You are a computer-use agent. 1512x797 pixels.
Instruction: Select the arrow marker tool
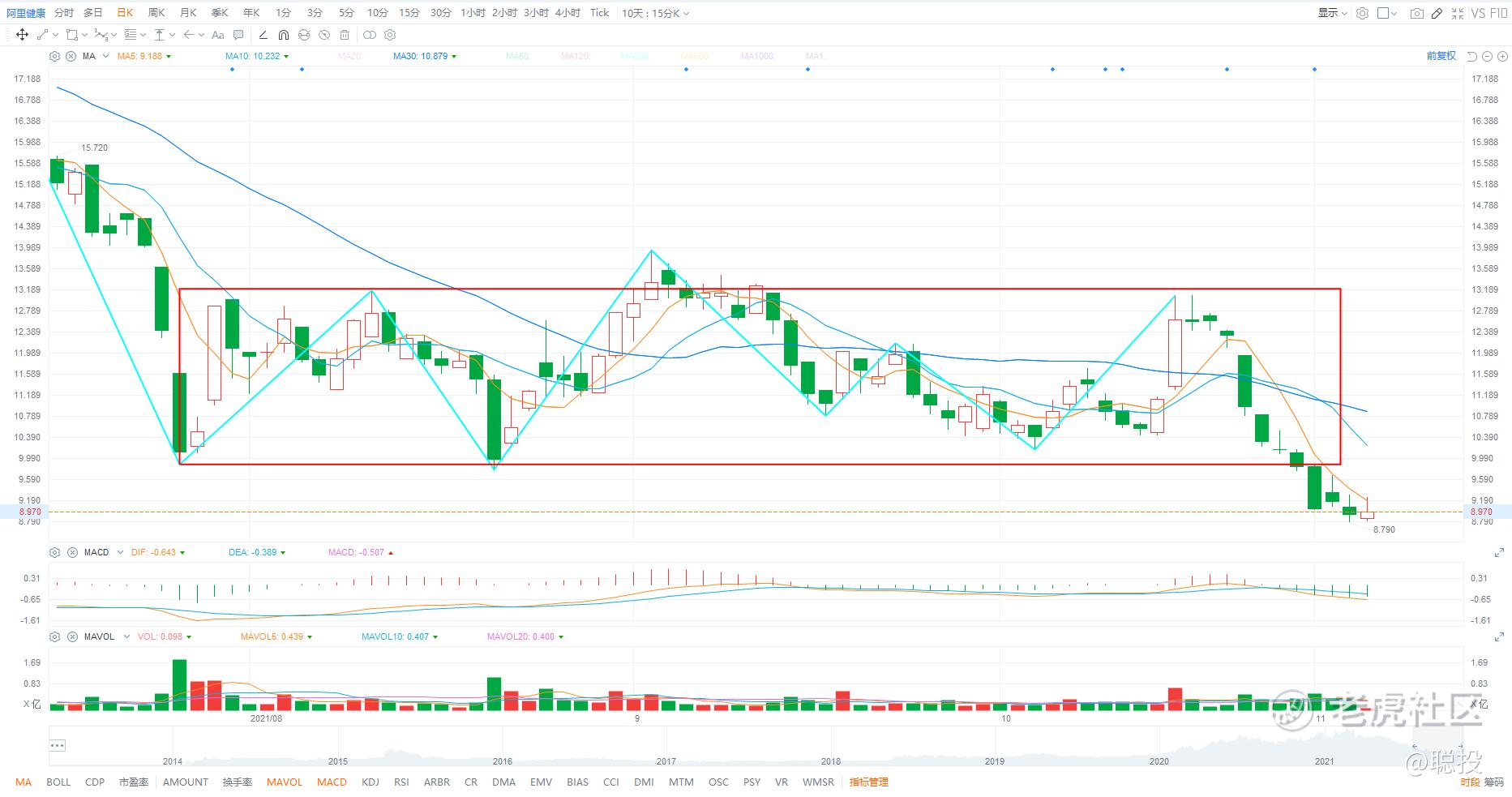tap(188, 35)
